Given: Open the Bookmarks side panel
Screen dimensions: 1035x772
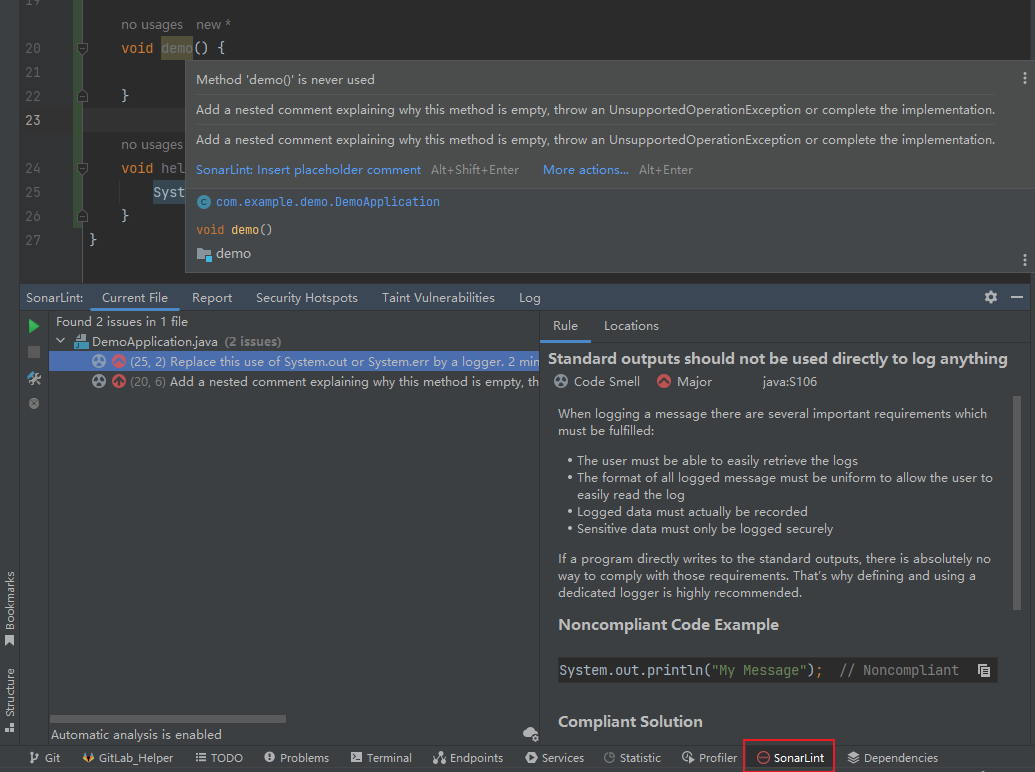Looking at the screenshot, I should coord(10,608).
